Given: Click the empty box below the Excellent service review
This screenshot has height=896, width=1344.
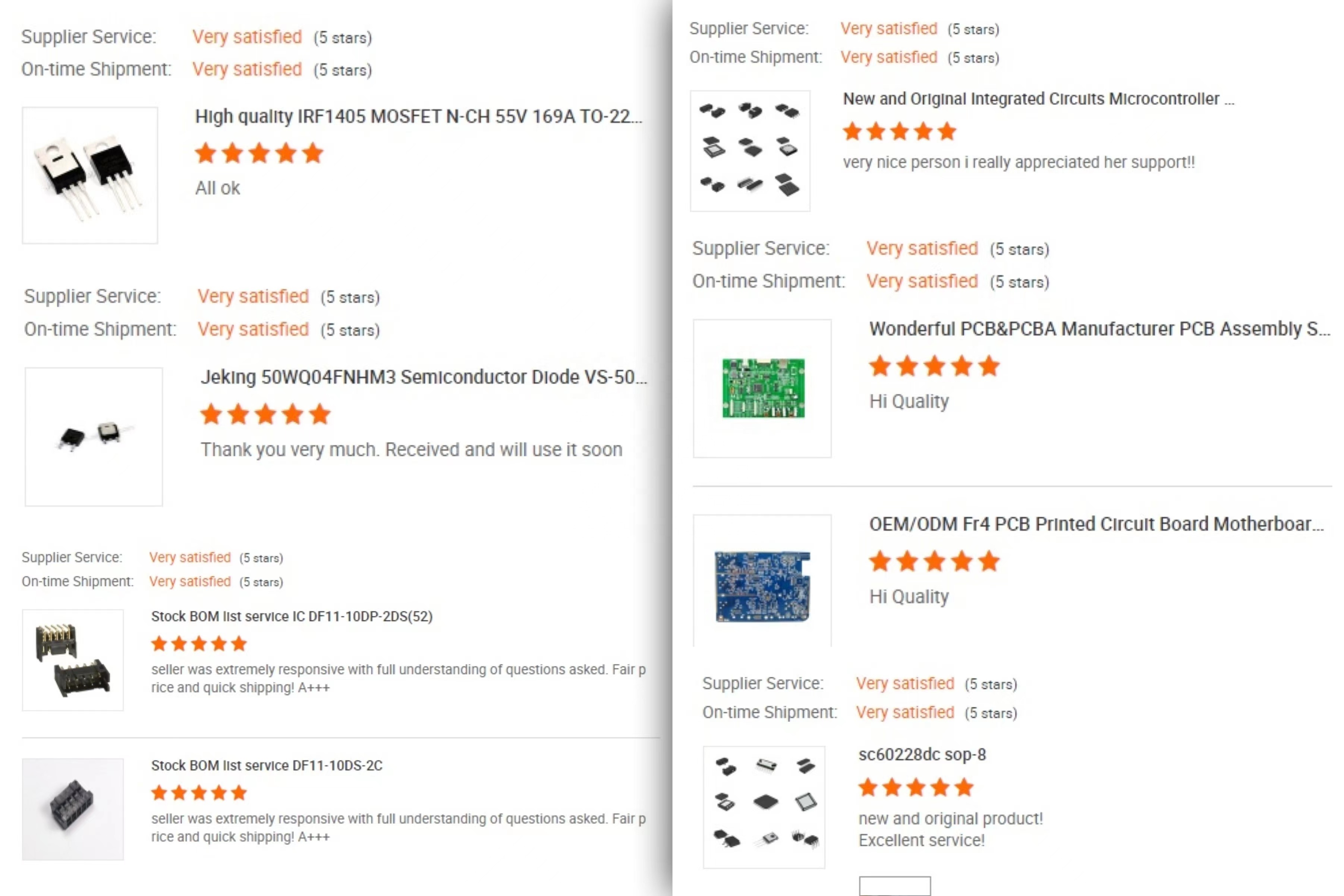Looking at the screenshot, I should pos(894,886).
